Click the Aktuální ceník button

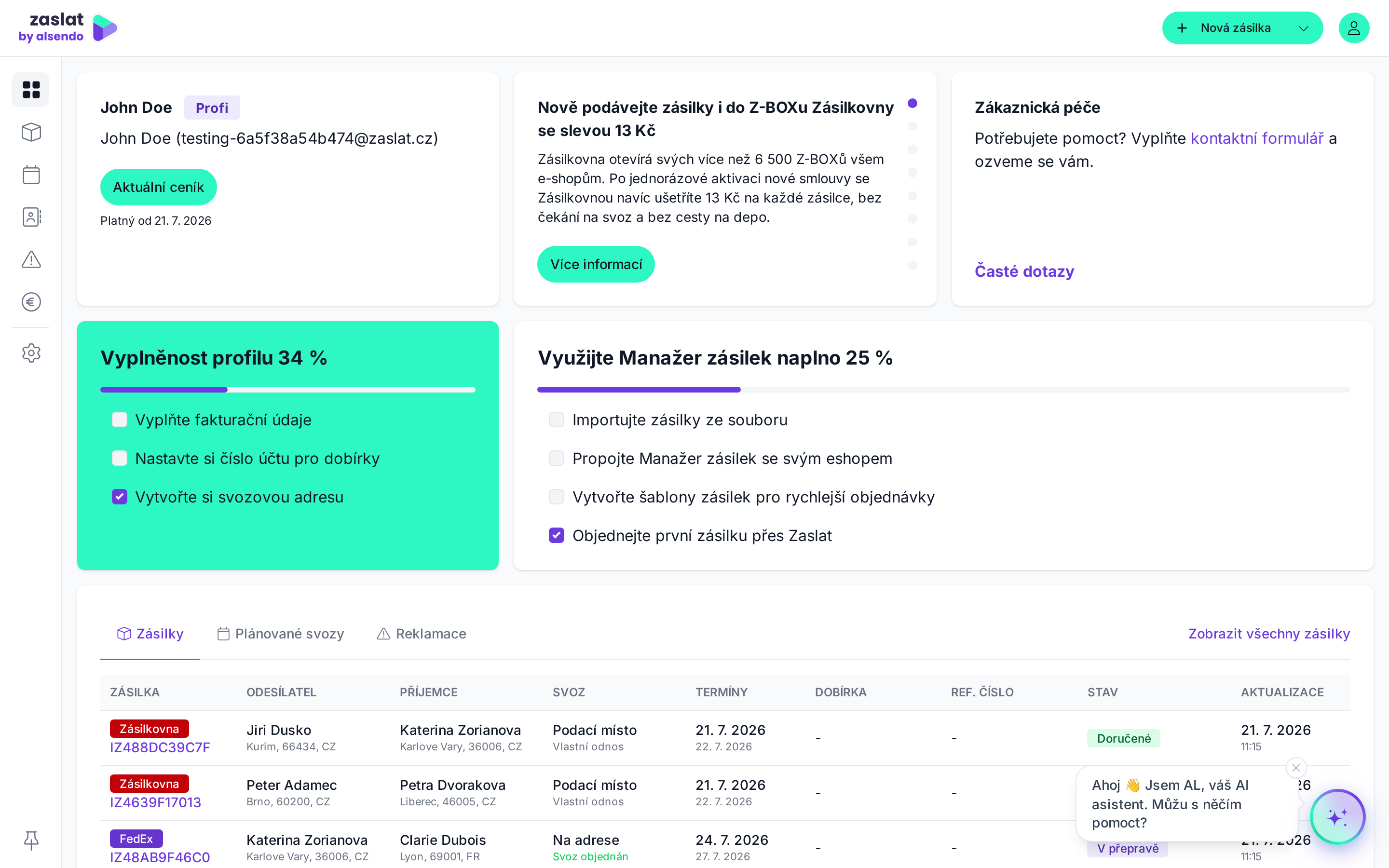158,187
